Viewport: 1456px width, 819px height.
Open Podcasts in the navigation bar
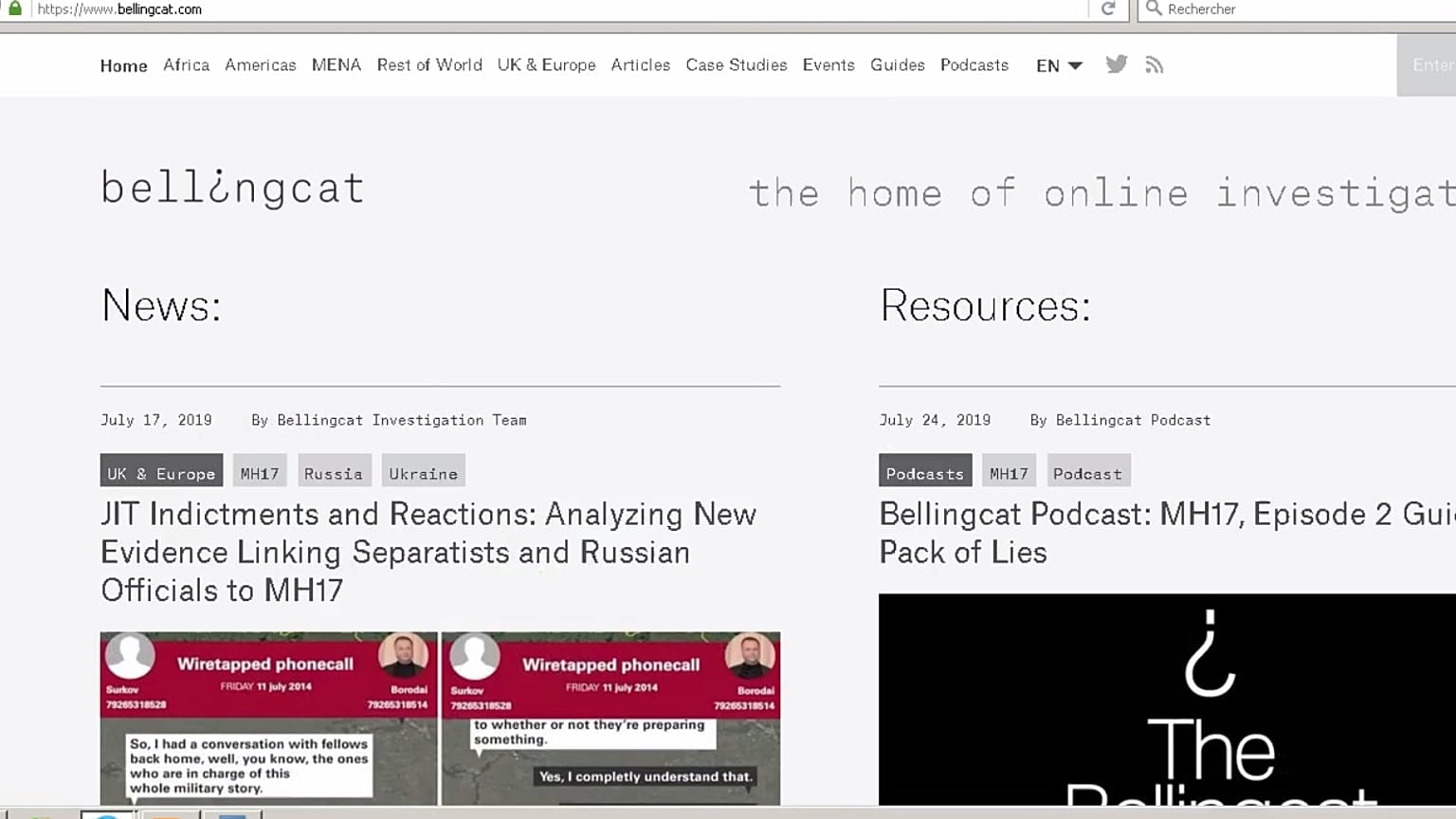[x=974, y=64]
